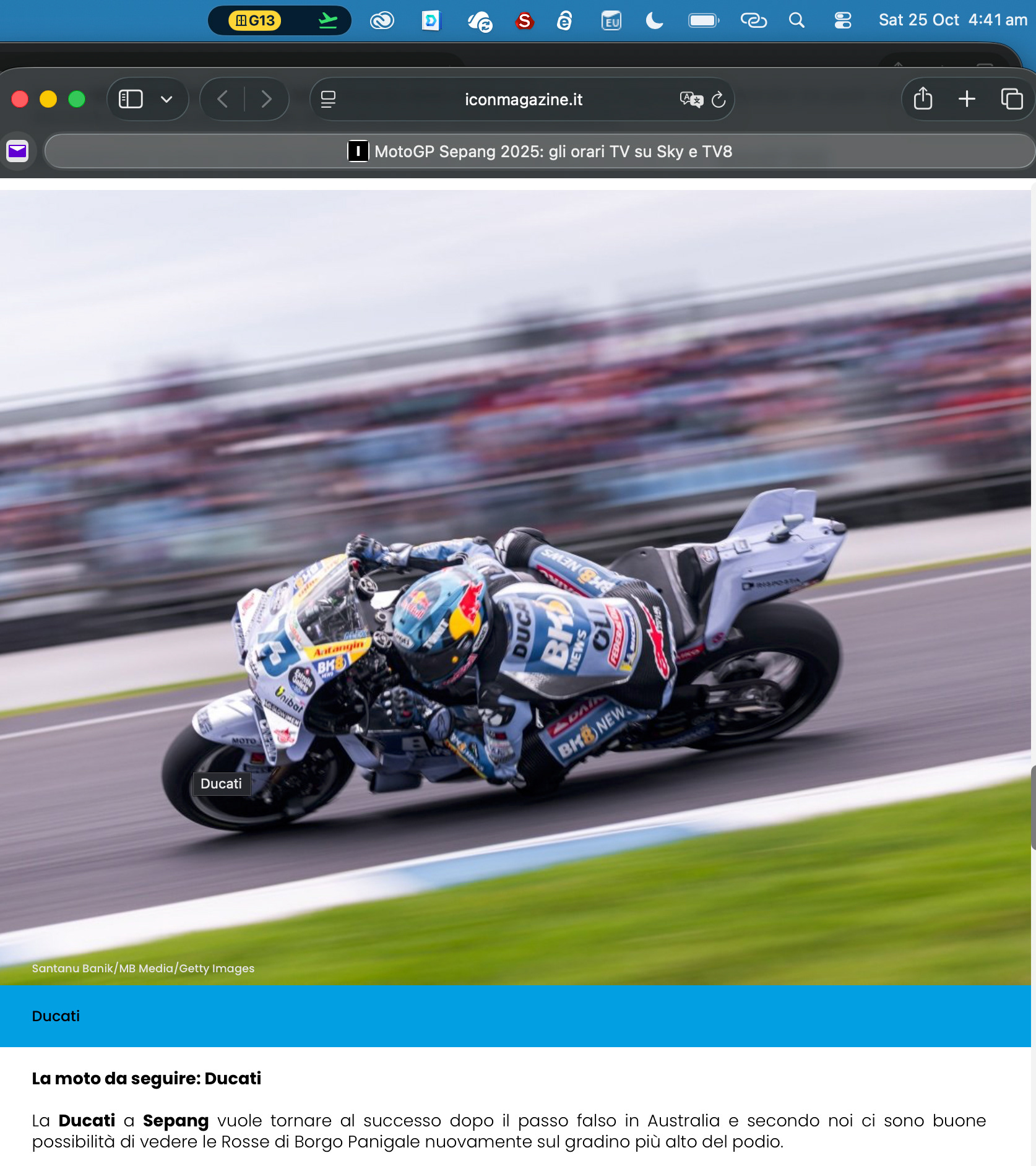Click the page vertical scrollbar thumb
The height and width of the screenshot is (1166, 1036).
pos(1033,807)
